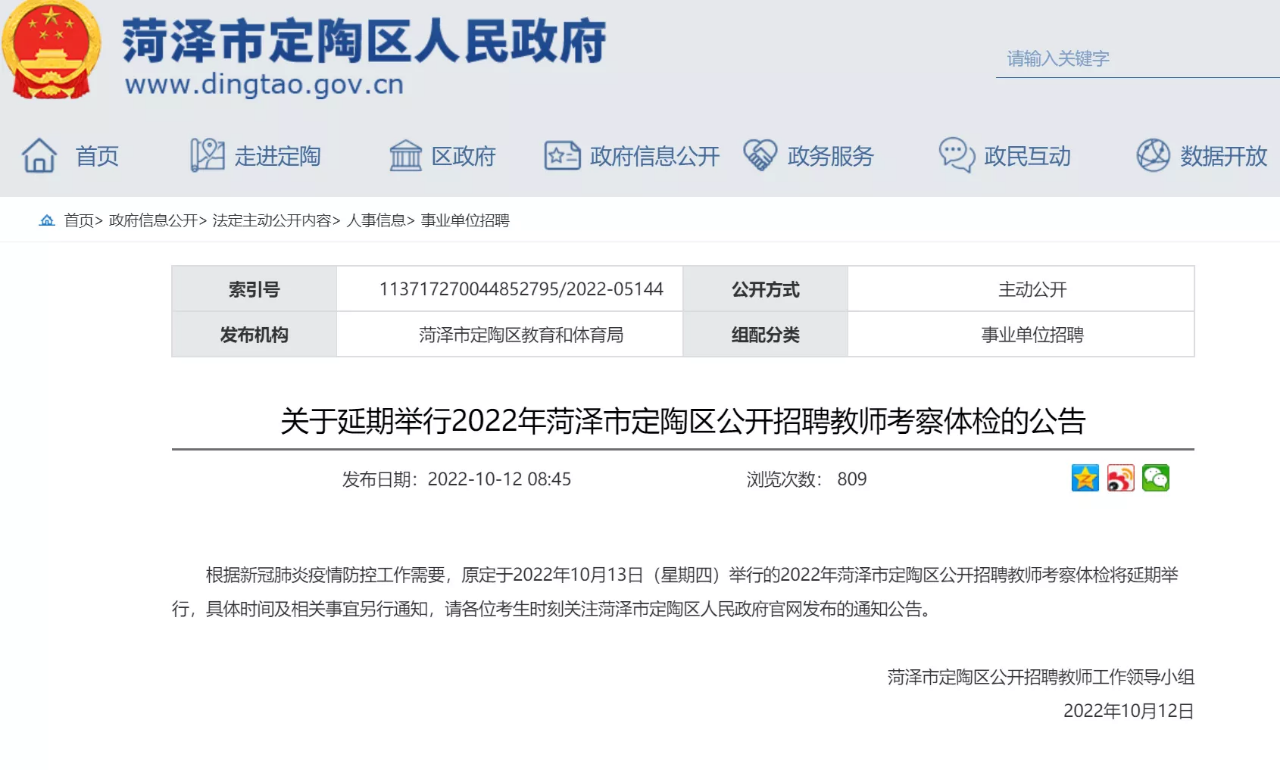Click the home house icon
The image size is (1280, 770).
click(x=40, y=156)
